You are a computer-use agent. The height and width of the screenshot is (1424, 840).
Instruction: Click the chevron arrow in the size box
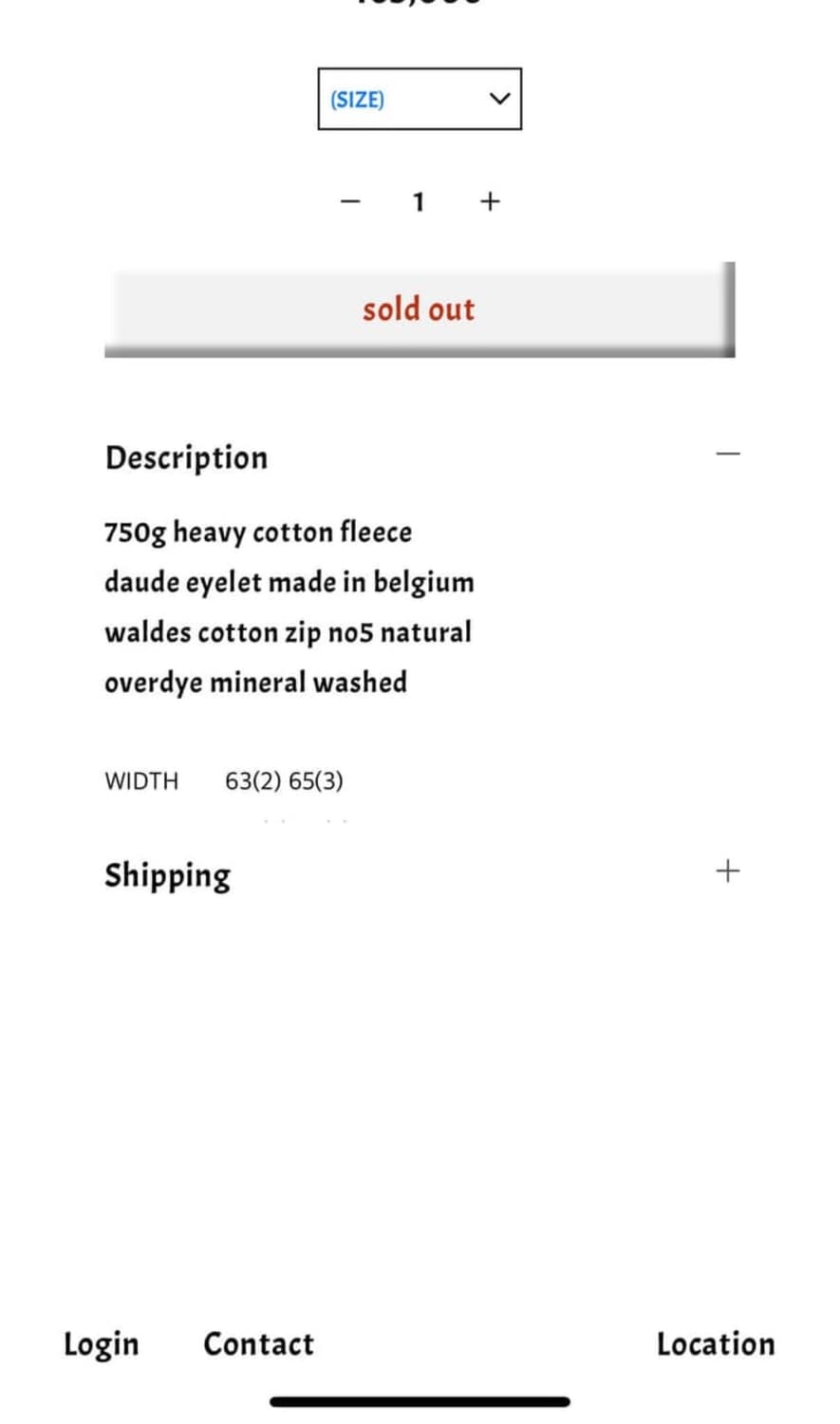point(499,99)
